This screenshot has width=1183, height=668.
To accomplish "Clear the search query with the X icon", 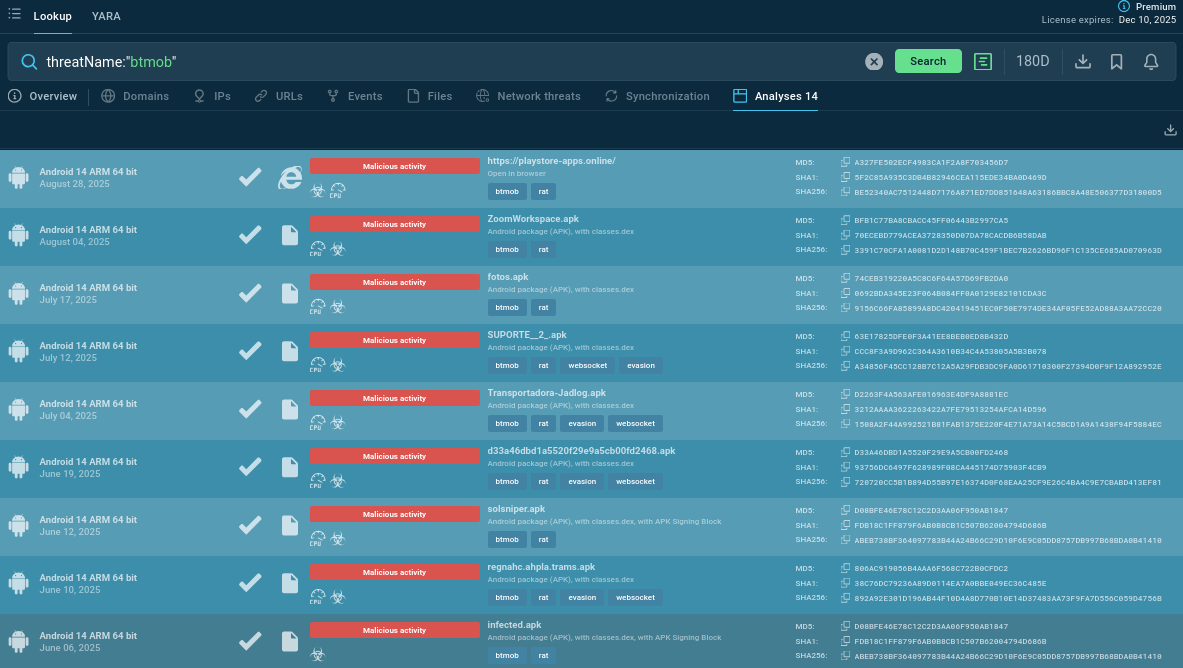I will (x=874, y=62).
